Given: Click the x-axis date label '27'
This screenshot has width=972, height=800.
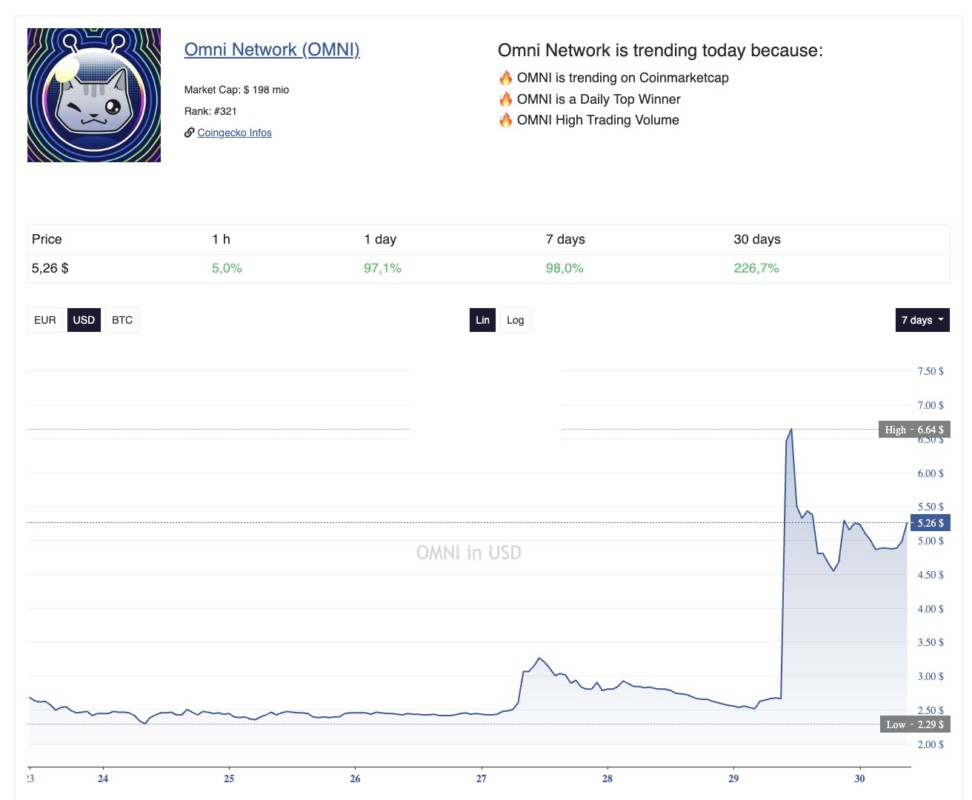Looking at the screenshot, I should pyautogui.click(x=481, y=779).
